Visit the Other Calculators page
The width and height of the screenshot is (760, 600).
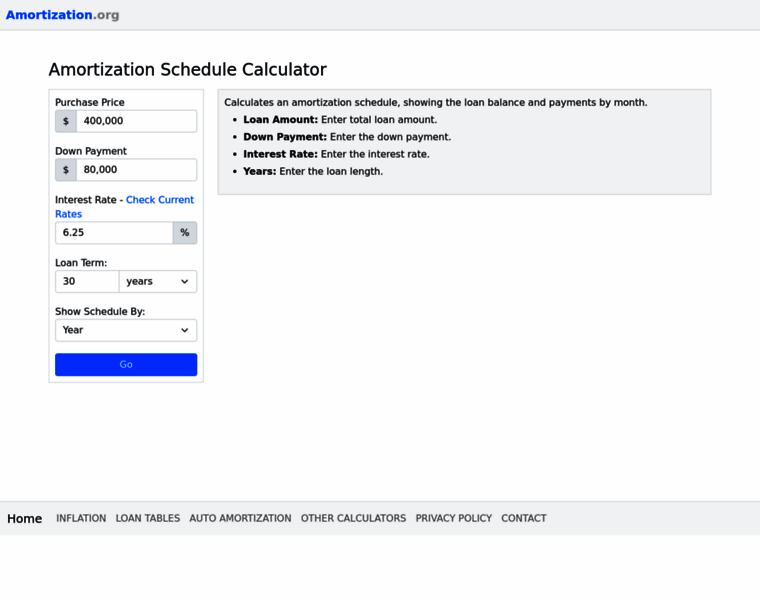[353, 519]
